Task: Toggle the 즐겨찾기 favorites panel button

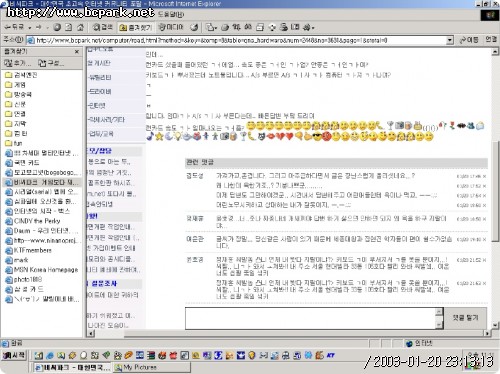Action: tap(136, 27)
